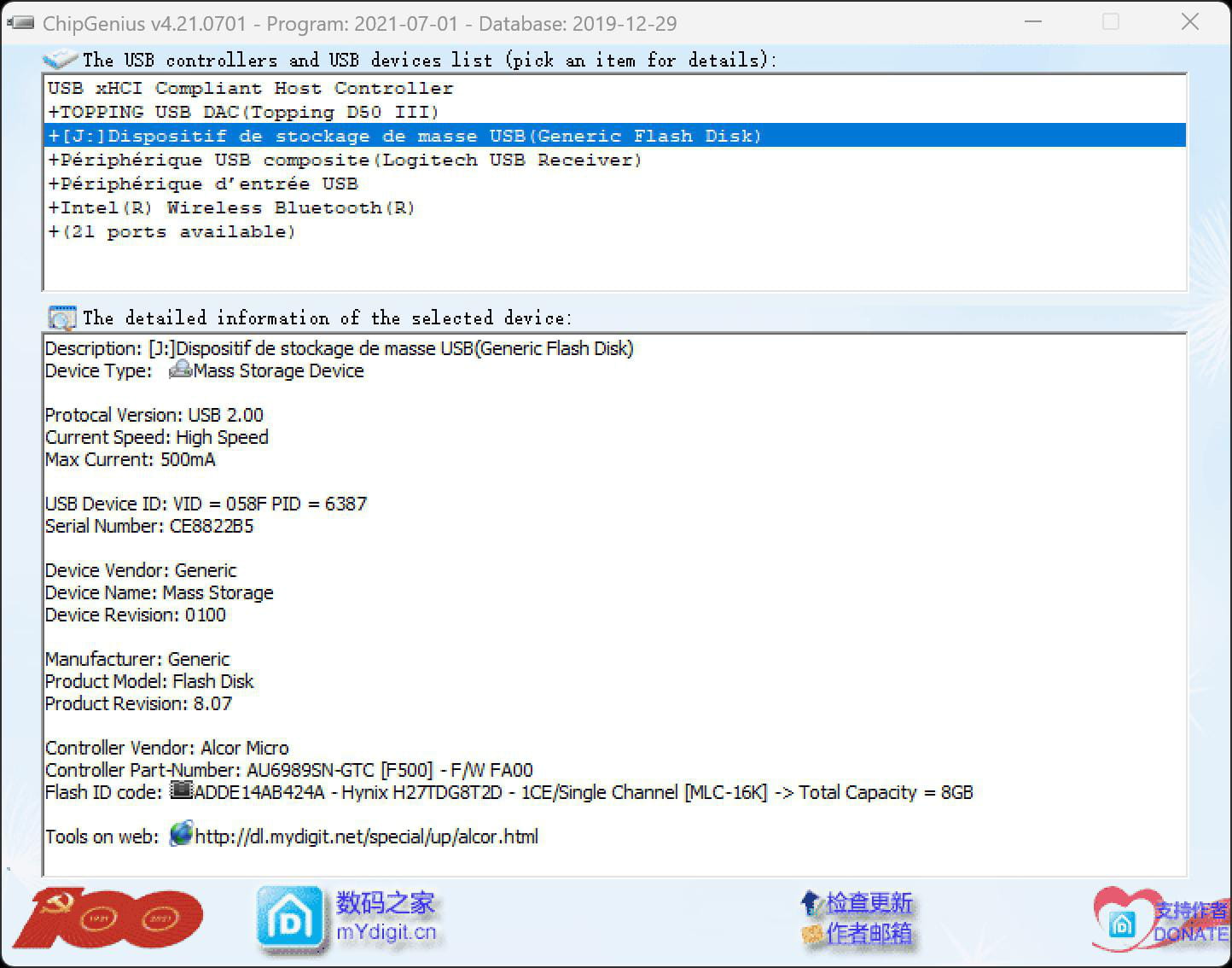This screenshot has height=968, width=1232.
Task: Open the mYdigit.cn house logo
Action: coord(291,919)
